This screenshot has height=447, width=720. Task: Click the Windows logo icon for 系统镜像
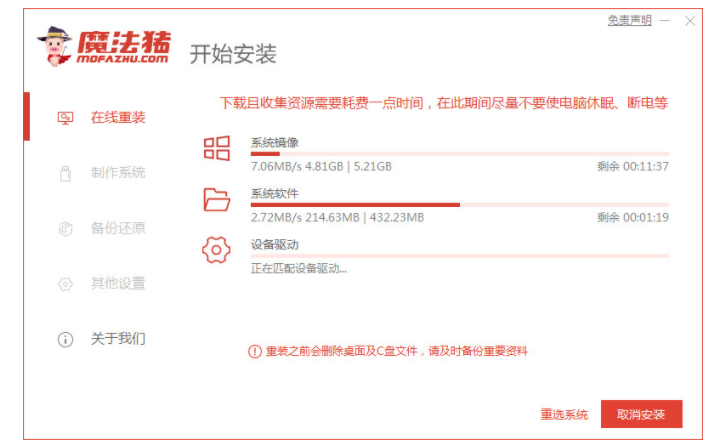pyautogui.click(x=216, y=149)
